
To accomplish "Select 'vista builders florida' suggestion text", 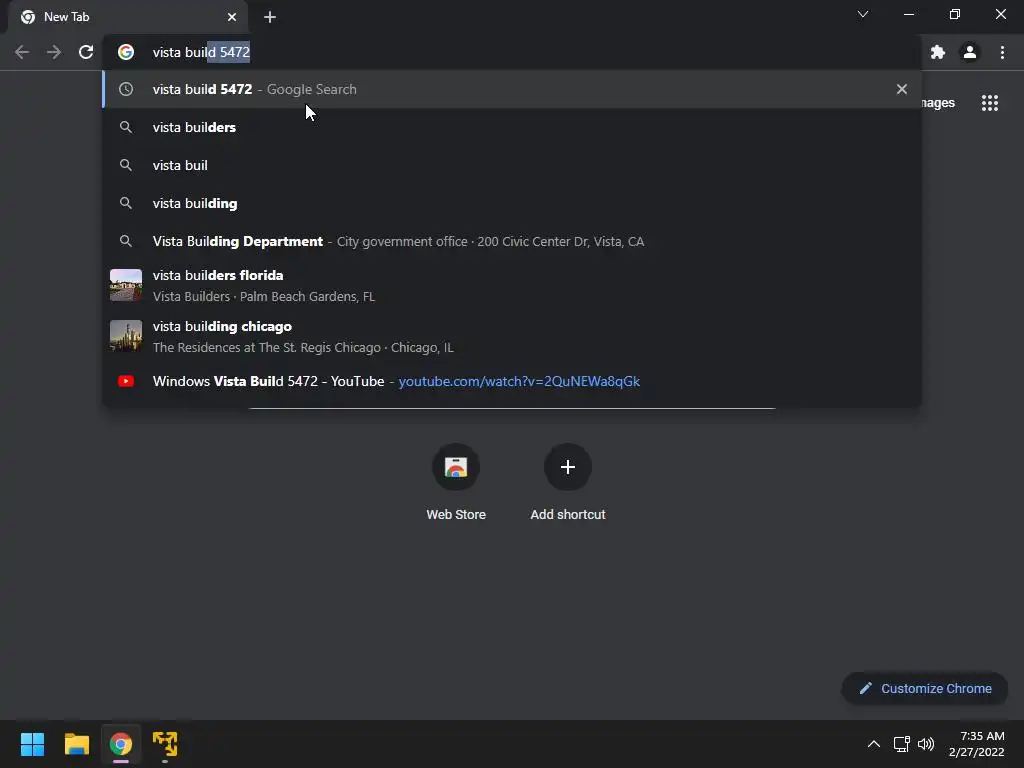I will point(218,276).
